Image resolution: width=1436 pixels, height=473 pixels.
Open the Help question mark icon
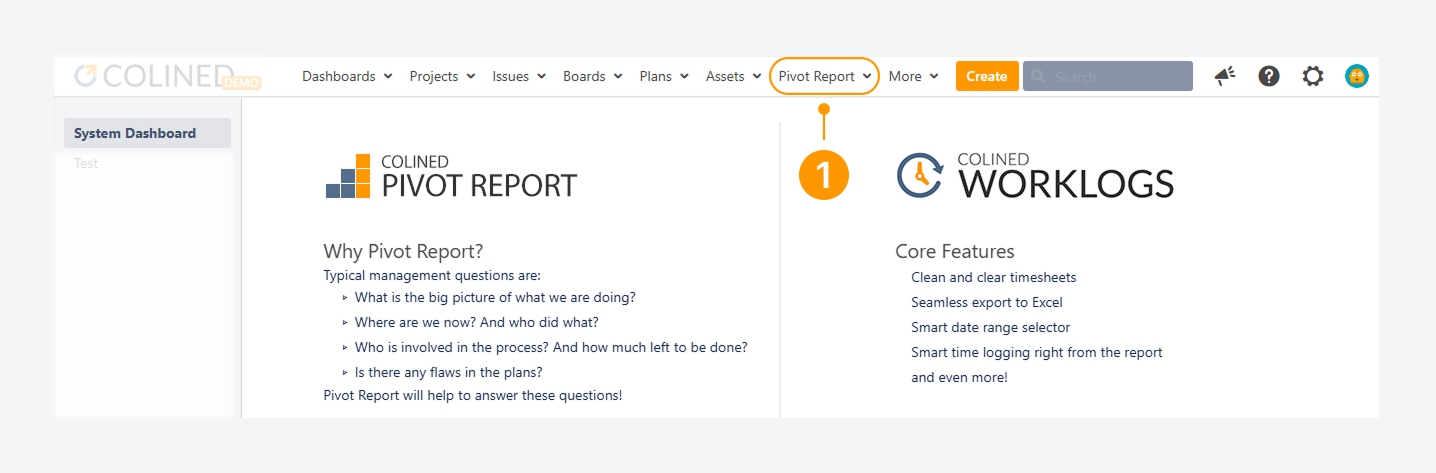(x=1269, y=76)
